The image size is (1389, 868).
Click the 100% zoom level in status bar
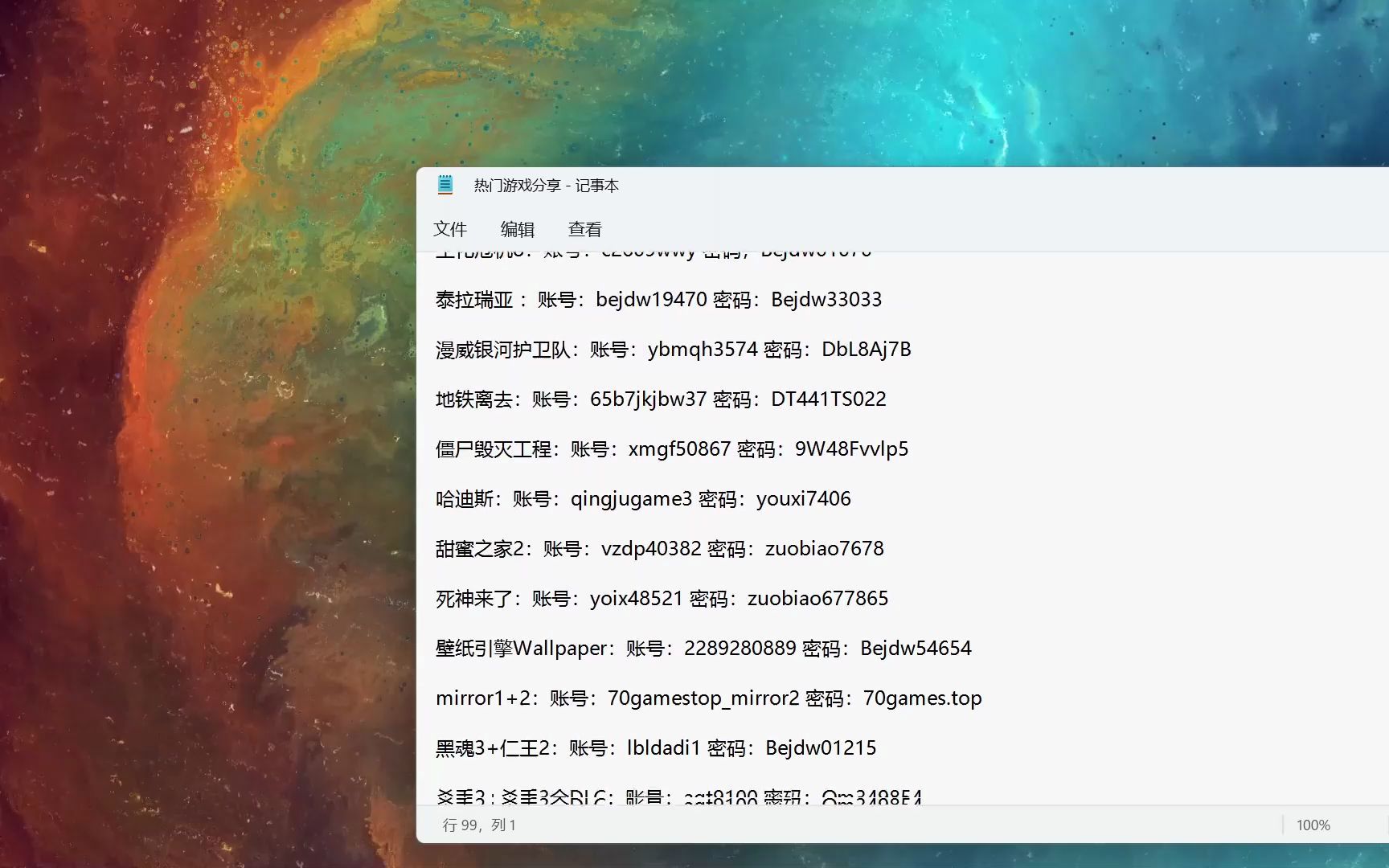tap(1313, 825)
